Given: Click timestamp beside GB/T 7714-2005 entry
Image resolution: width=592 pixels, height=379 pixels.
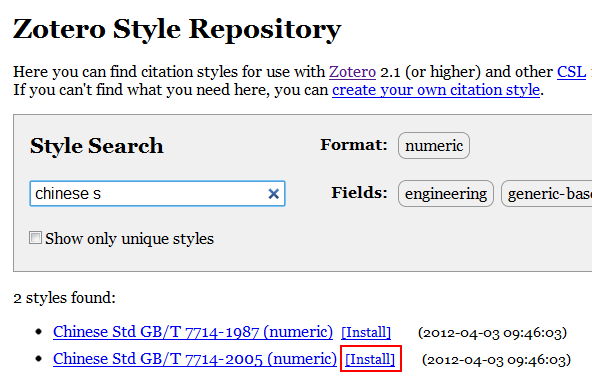Looking at the screenshot, I should click(496, 359).
